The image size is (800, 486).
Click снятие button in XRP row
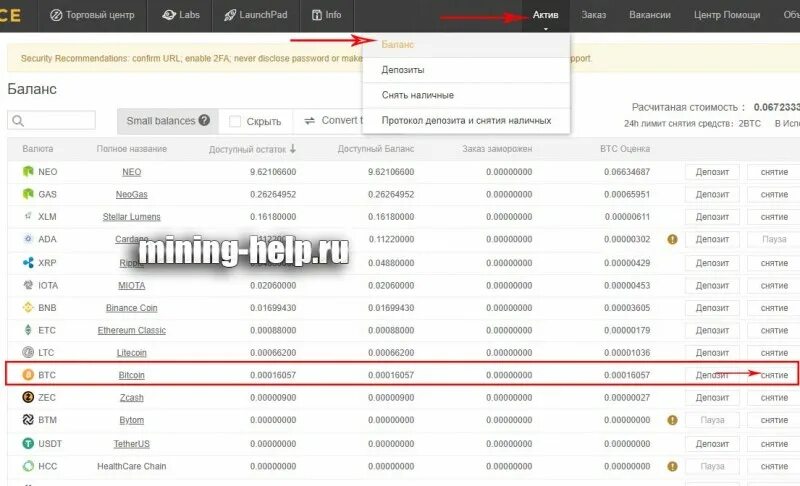coord(774,263)
